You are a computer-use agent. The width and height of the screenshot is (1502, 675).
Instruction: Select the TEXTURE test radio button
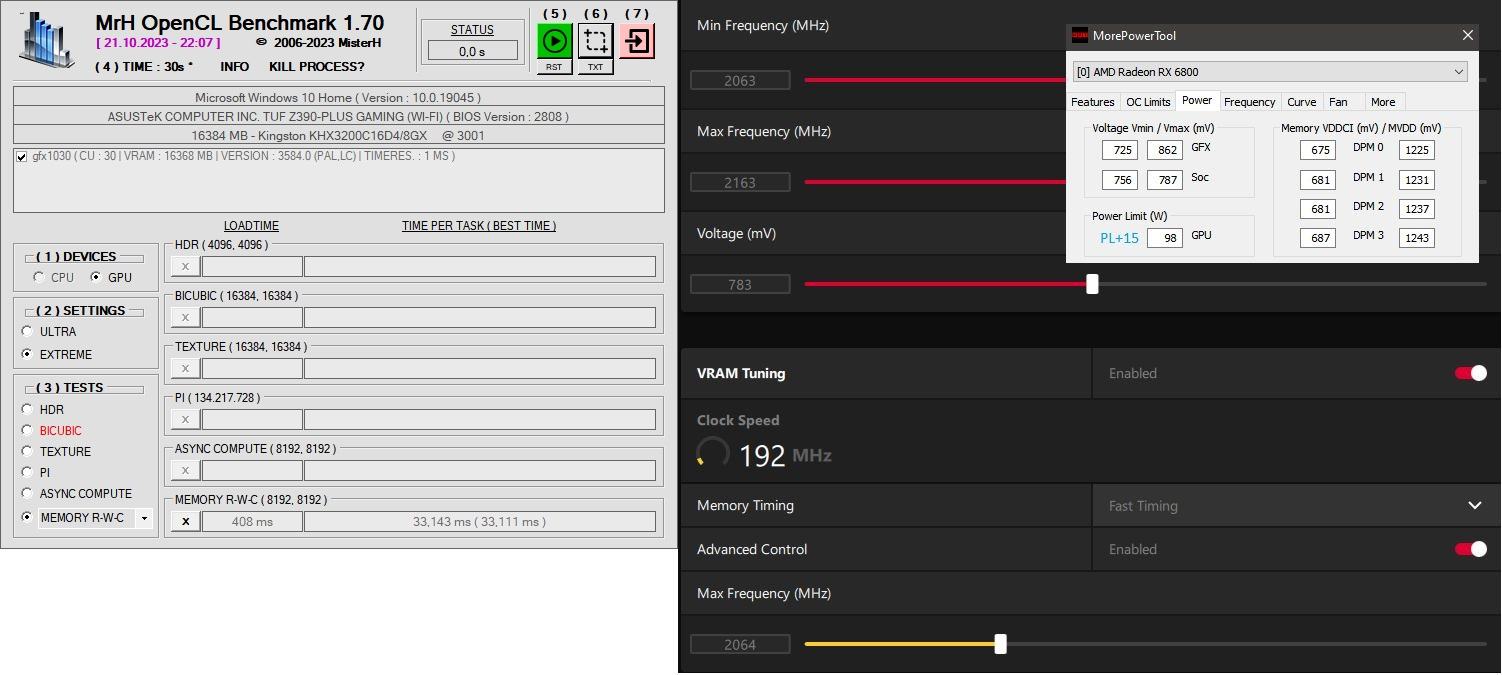tap(27, 451)
